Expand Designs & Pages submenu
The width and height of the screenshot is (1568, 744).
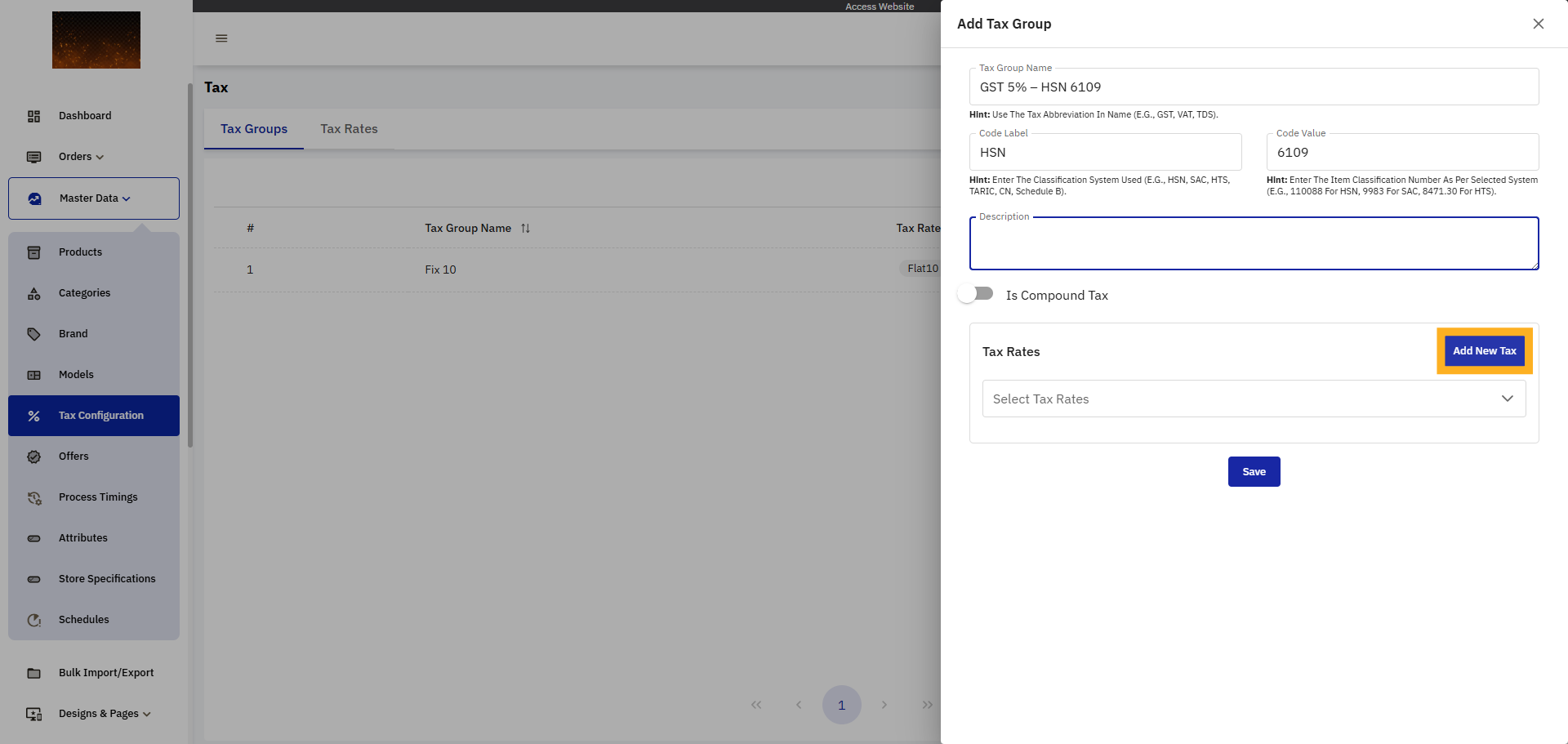pos(105,714)
